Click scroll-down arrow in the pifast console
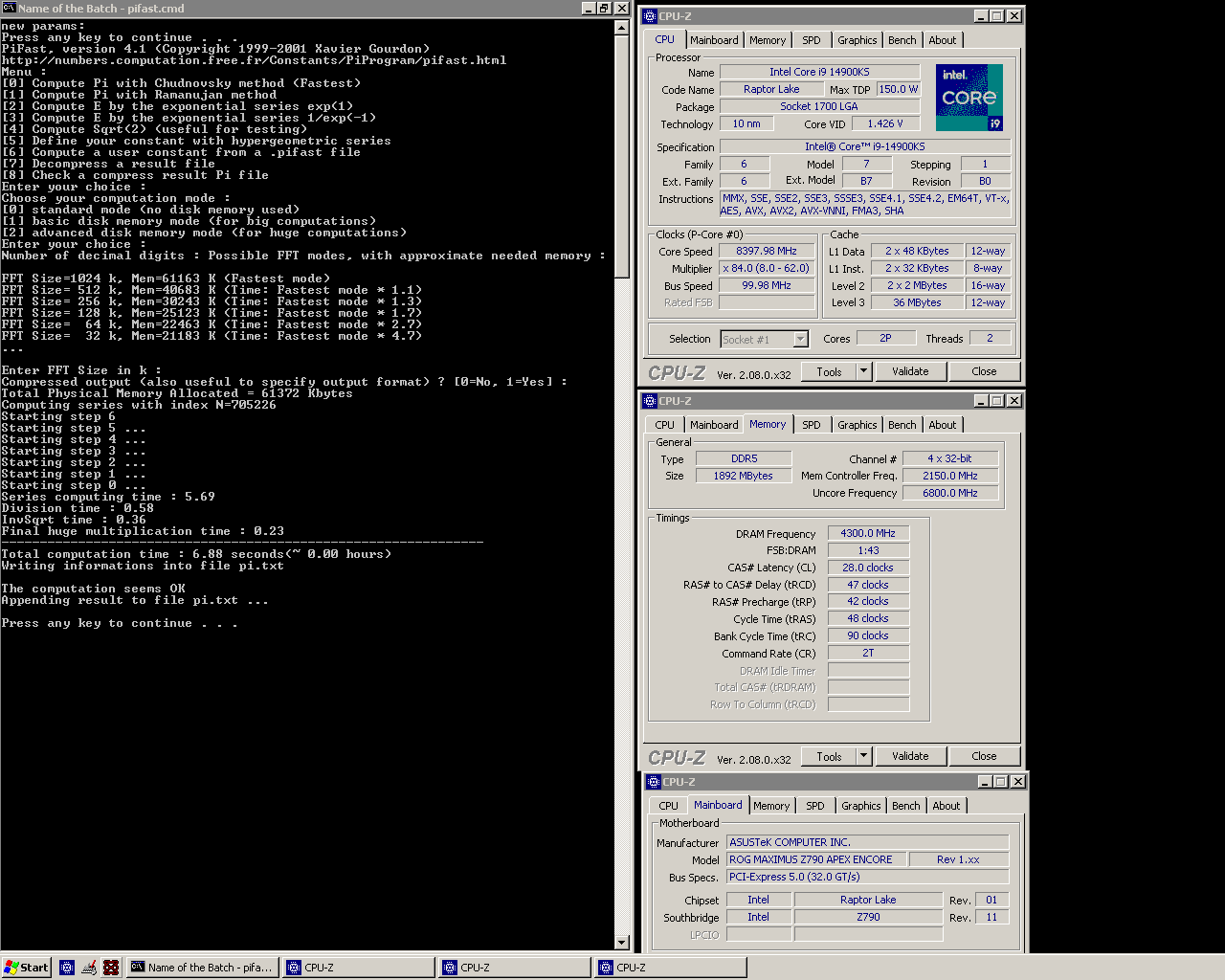 pos(622,943)
